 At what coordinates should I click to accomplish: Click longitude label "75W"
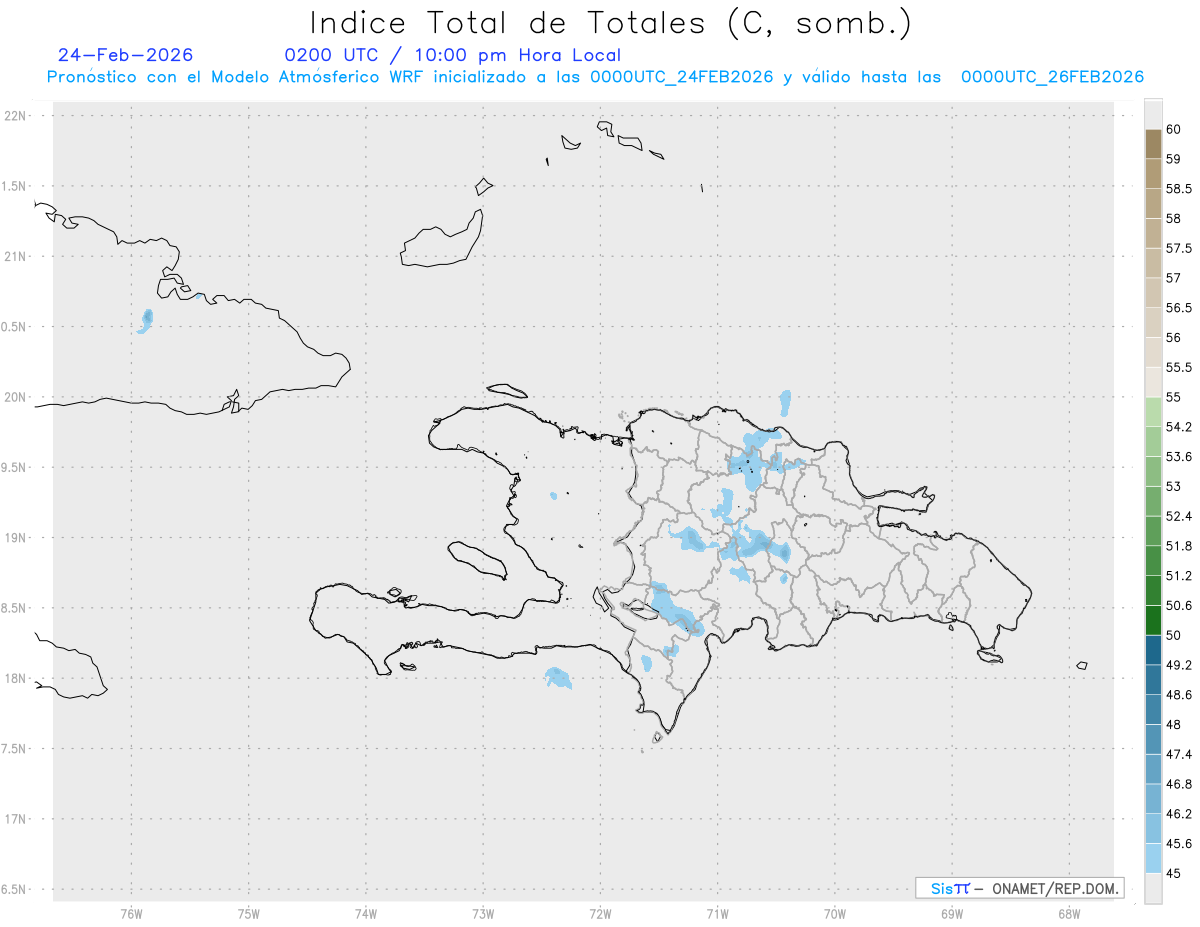(x=248, y=913)
